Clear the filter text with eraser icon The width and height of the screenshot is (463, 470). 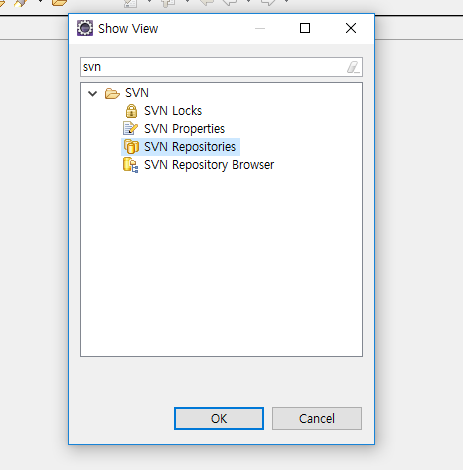tap(353, 67)
